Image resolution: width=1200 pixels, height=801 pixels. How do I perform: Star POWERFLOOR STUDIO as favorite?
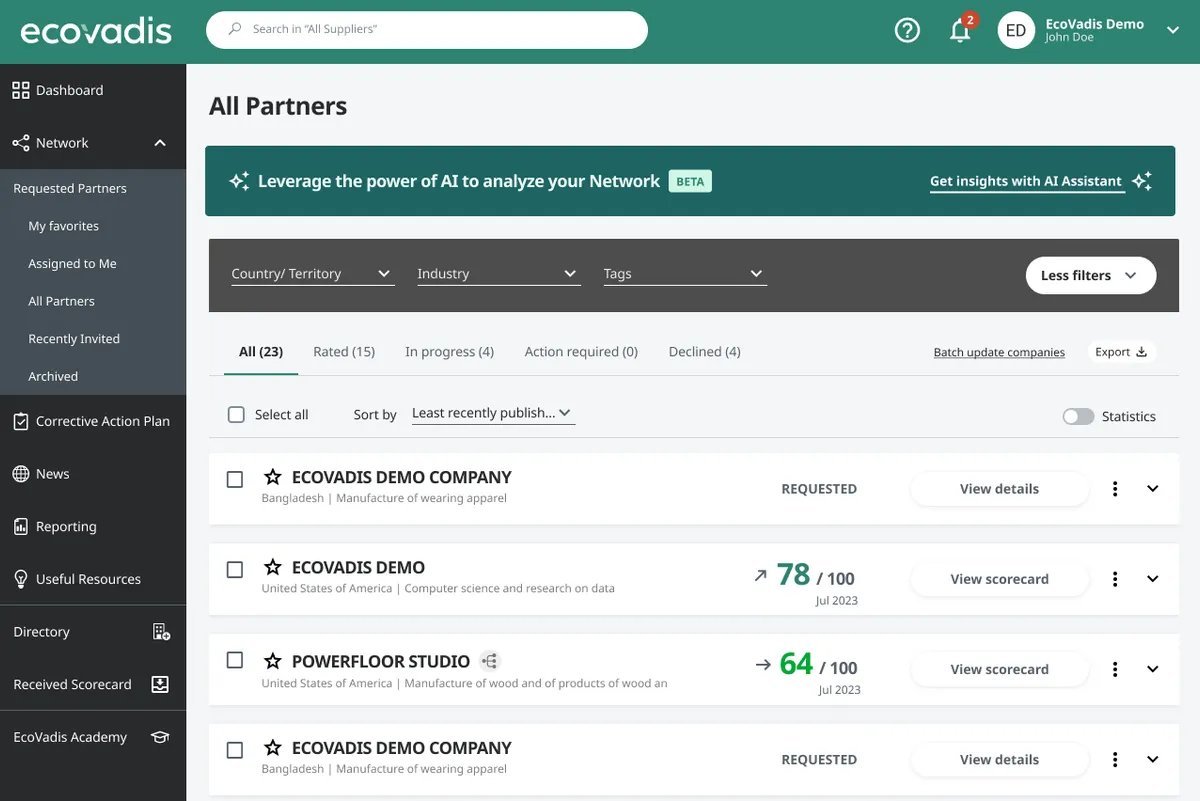(x=272, y=661)
